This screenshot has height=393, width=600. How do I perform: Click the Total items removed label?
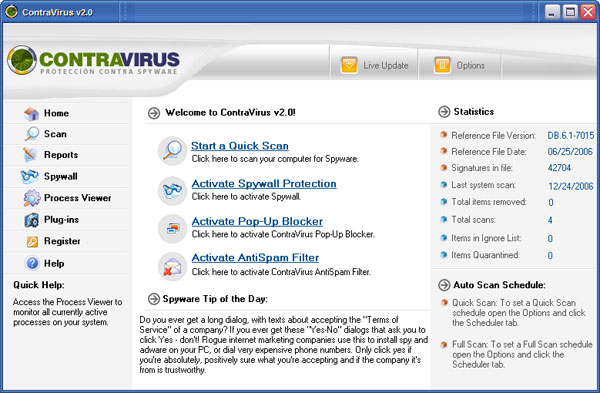click(x=489, y=202)
